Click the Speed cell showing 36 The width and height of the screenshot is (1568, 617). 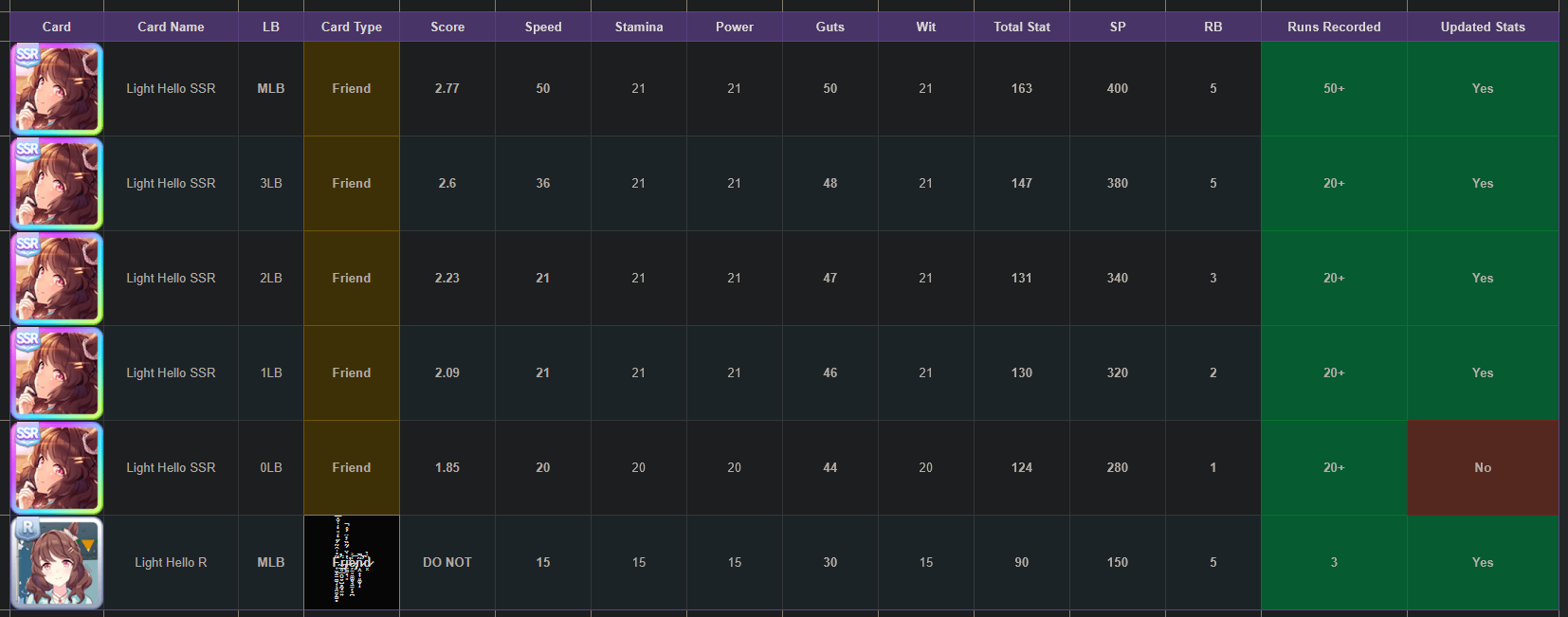(x=543, y=183)
